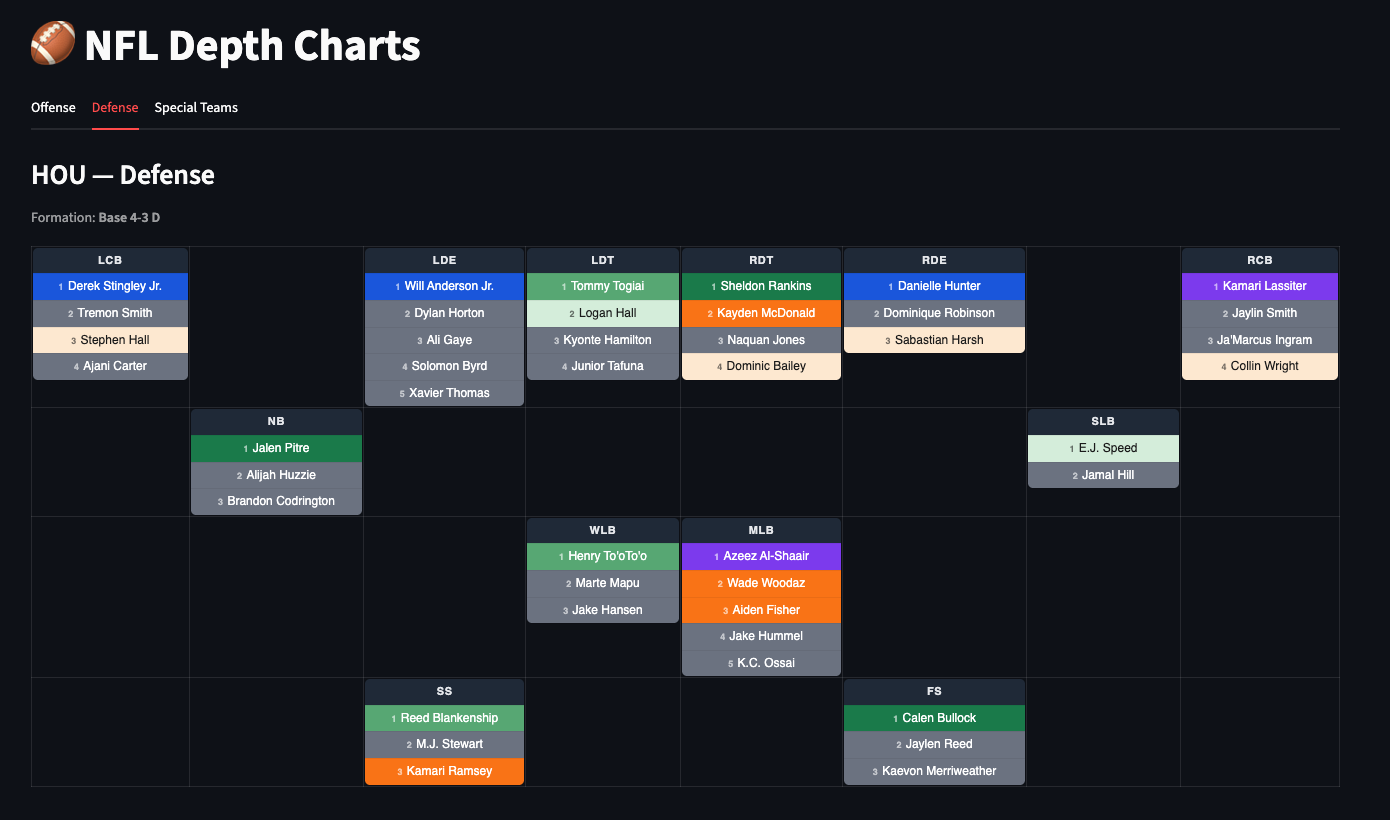Click the LDT position header
The image size is (1390, 820).
point(603,260)
